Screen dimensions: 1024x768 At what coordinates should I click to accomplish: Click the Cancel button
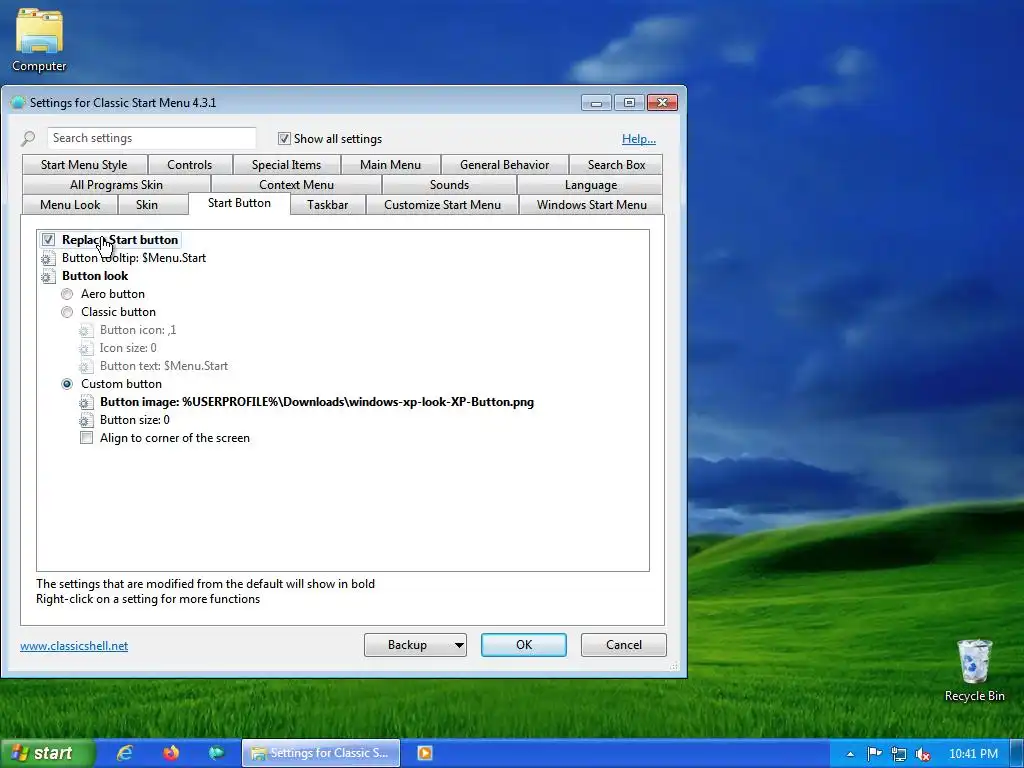[x=624, y=645]
